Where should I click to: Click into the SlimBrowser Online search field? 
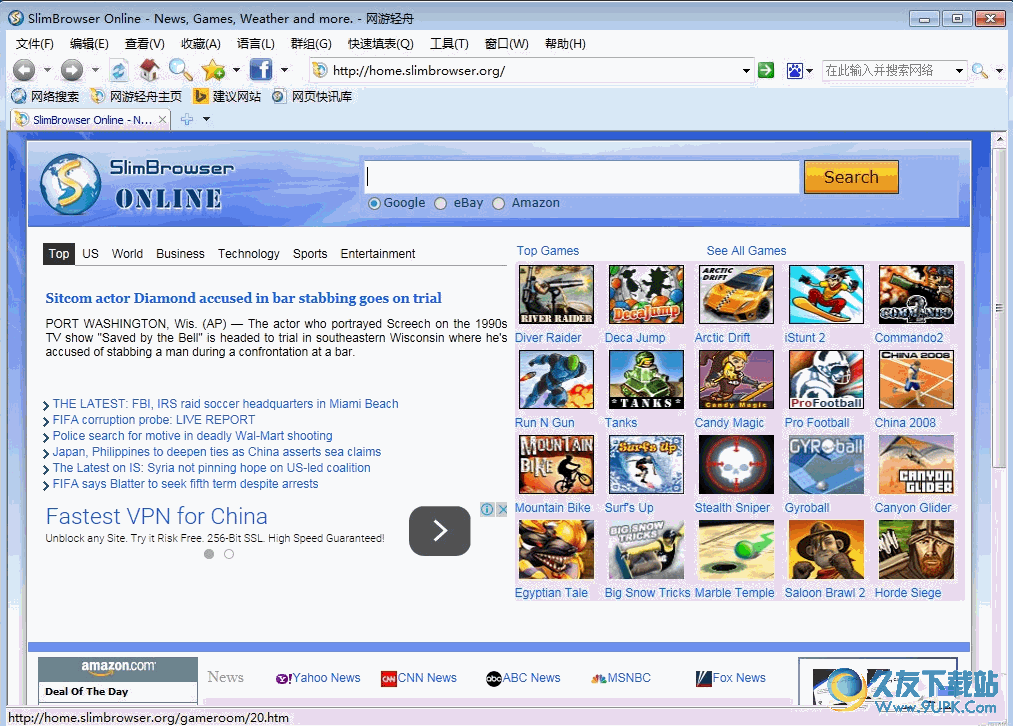[x=581, y=177]
